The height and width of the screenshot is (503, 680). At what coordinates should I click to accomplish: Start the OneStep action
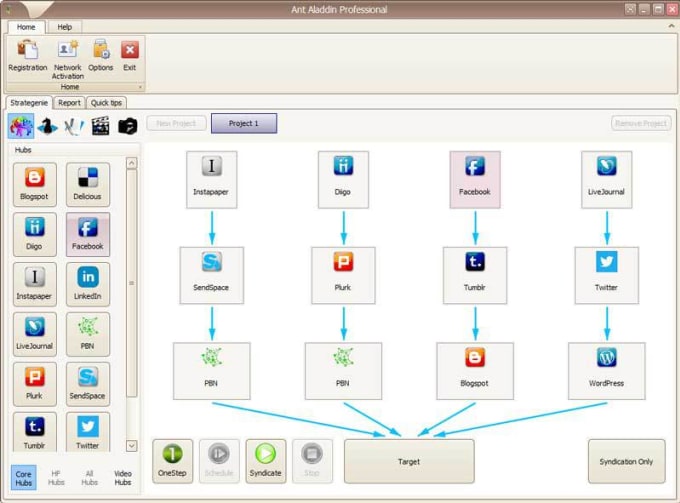click(x=173, y=461)
